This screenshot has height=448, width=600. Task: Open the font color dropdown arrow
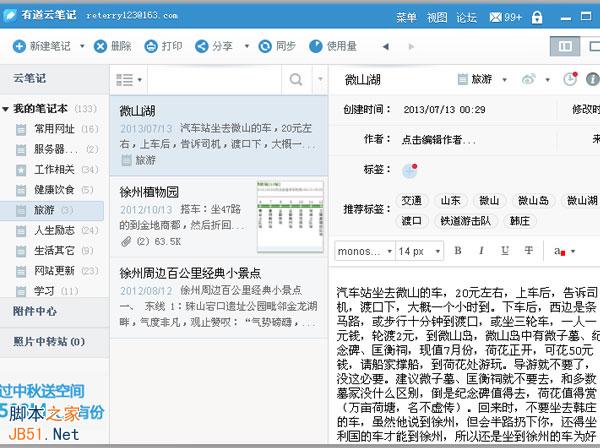(x=573, y=251)
